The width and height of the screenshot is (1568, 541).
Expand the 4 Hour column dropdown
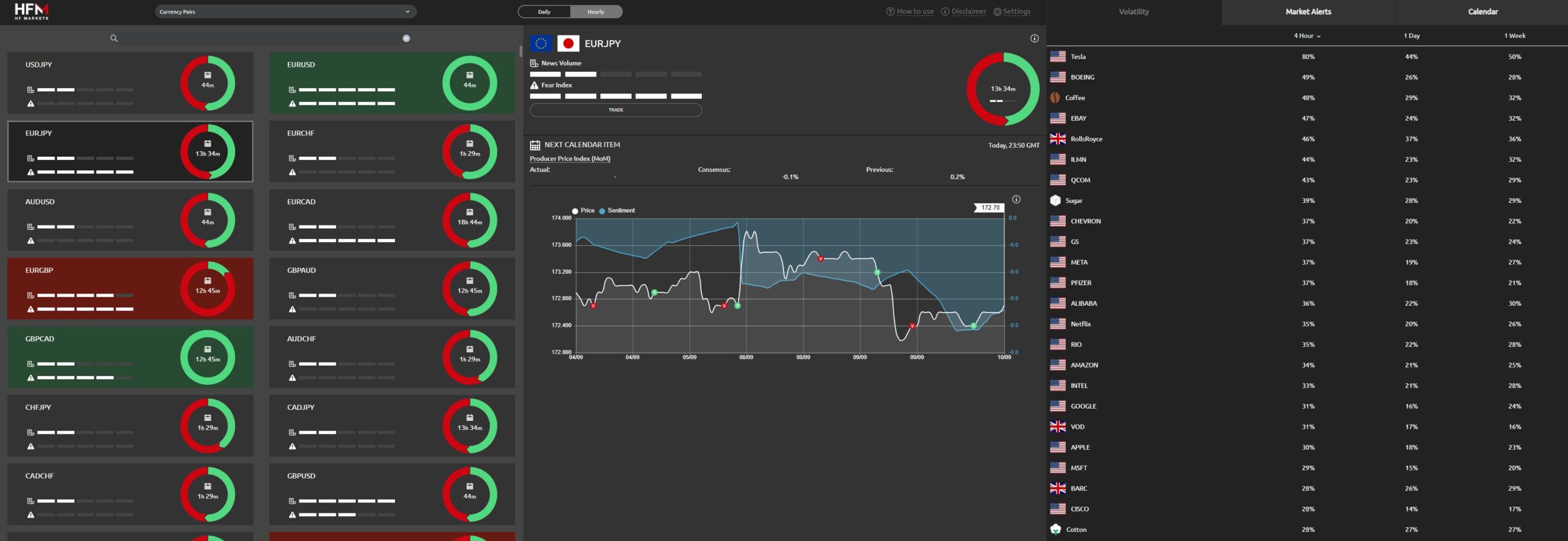[1307, 36]
